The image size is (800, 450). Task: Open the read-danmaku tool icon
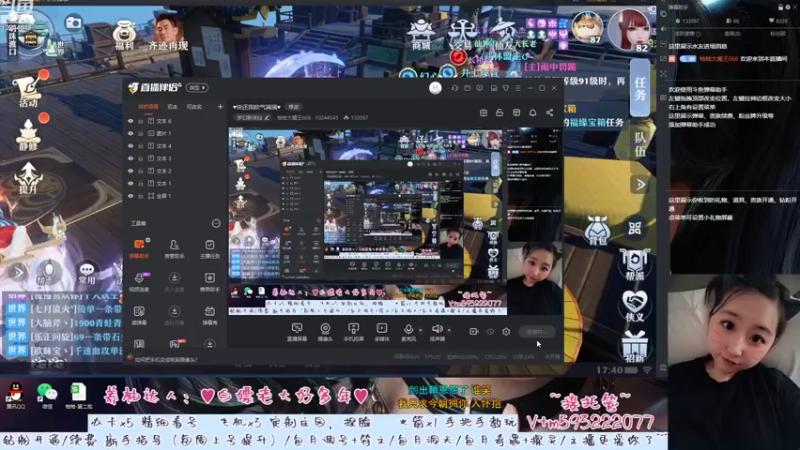pos(139,315)
